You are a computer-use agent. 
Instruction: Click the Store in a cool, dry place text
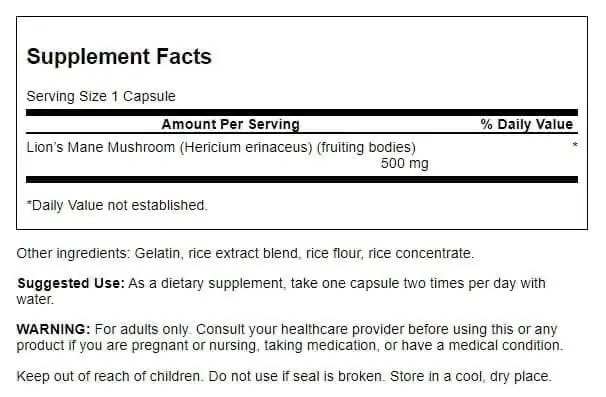[x=471, y=376]
